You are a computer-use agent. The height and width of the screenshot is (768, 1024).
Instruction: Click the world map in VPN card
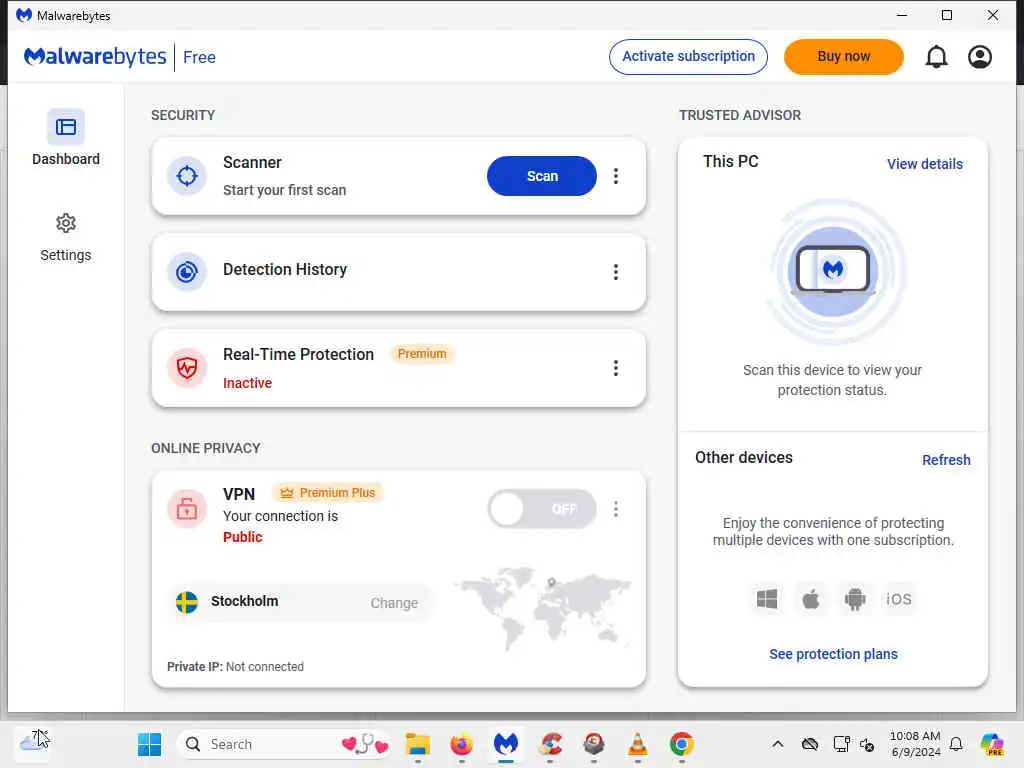pos(542,607)
